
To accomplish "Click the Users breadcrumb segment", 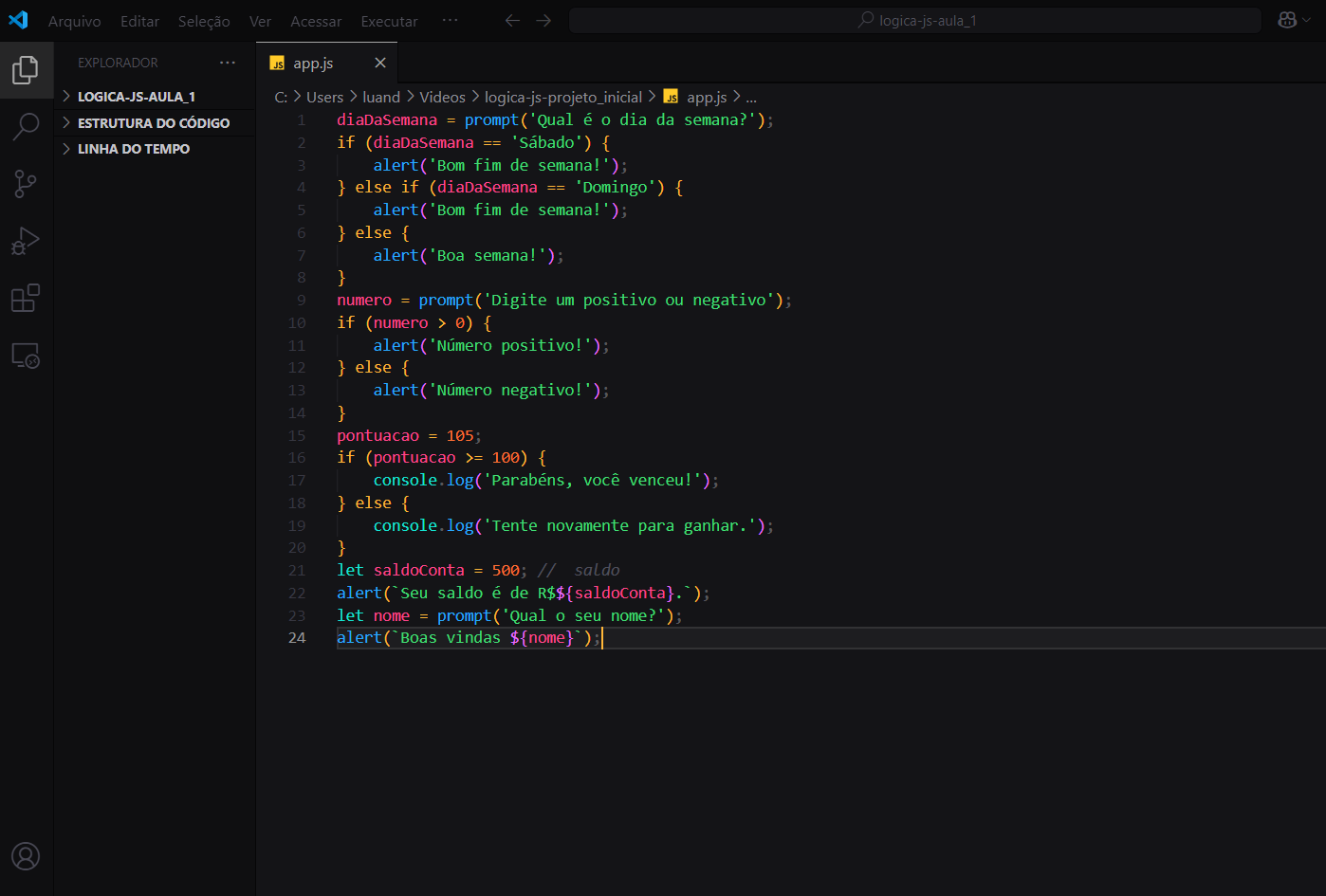I will point(324,97).
